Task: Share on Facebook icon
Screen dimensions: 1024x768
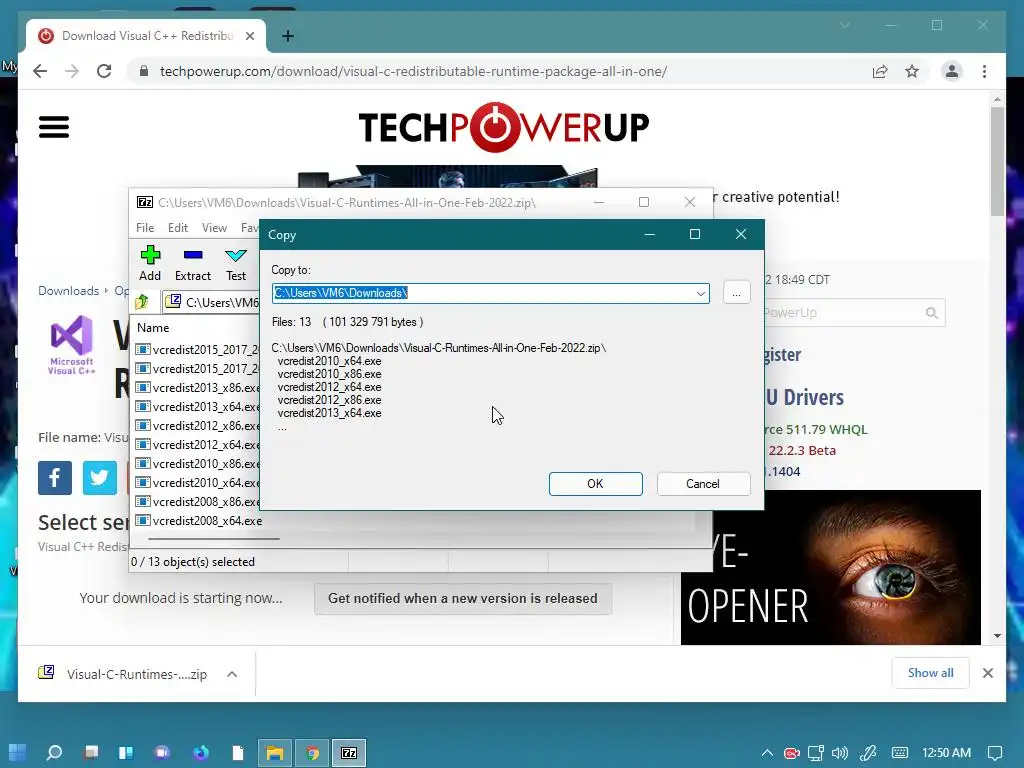Action: pyautogui.click(x=55, y=478)
